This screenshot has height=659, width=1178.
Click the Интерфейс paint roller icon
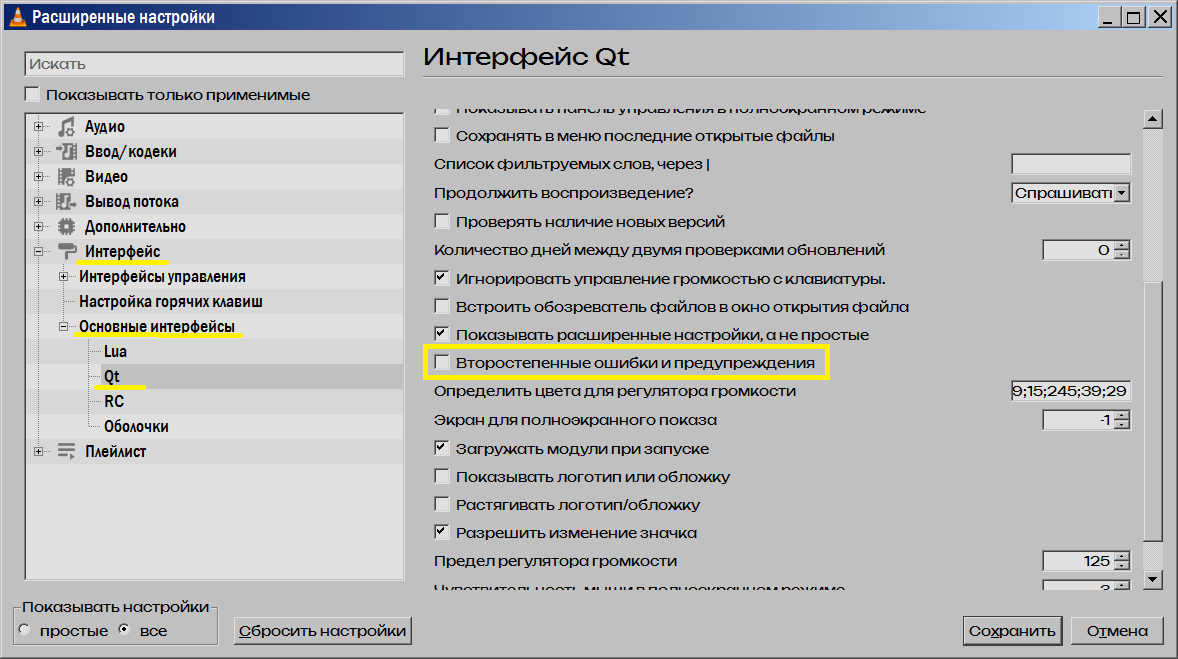(x=67, y=252)
